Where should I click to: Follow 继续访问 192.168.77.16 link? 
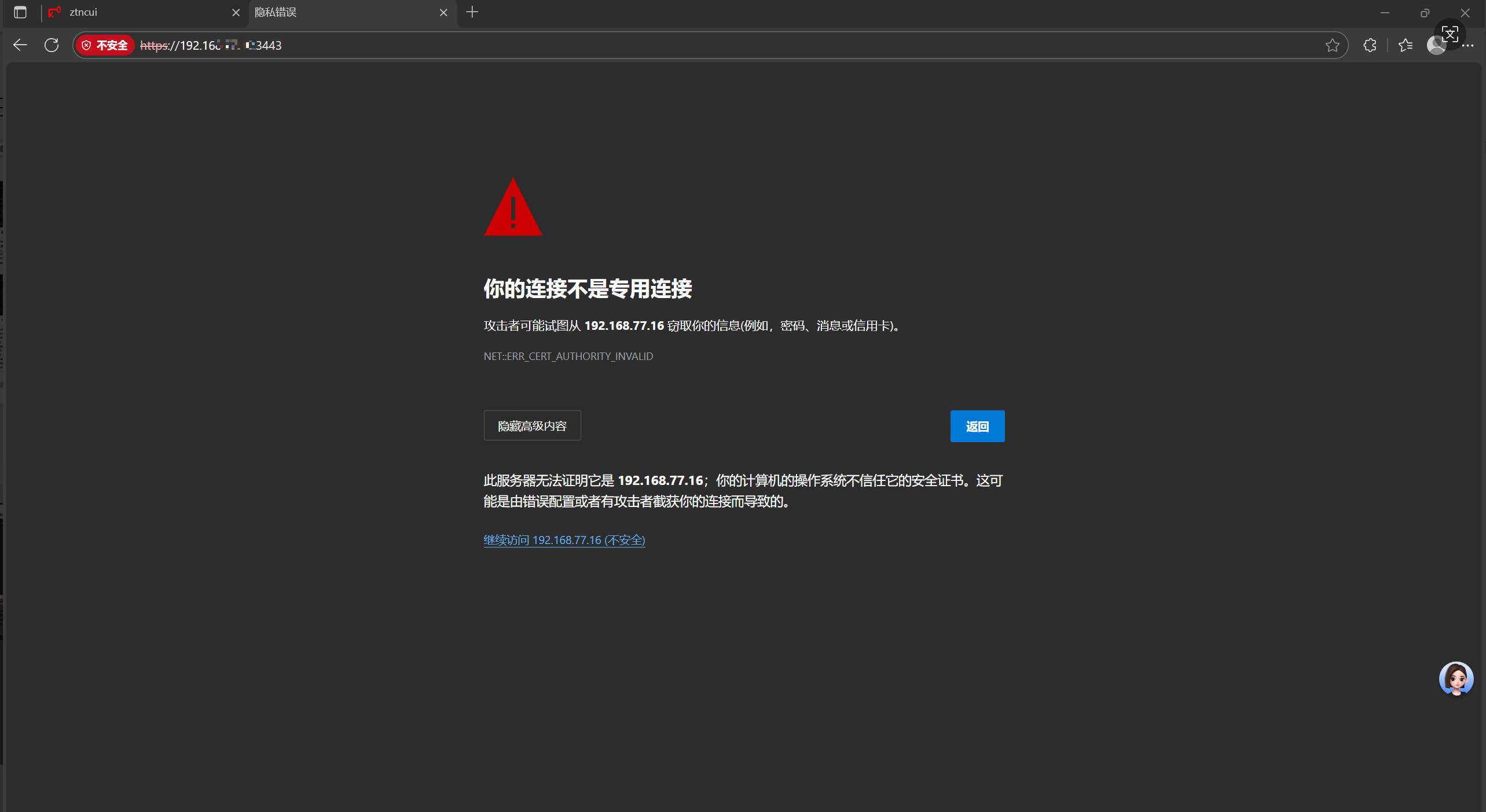(x=564, y=540)
